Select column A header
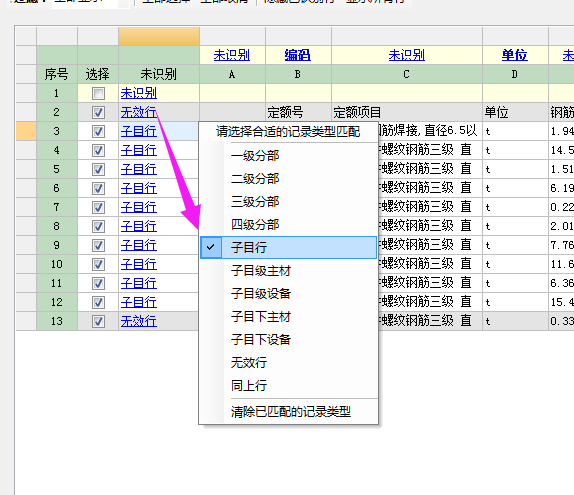574x495 pixels. click(232, 74)
